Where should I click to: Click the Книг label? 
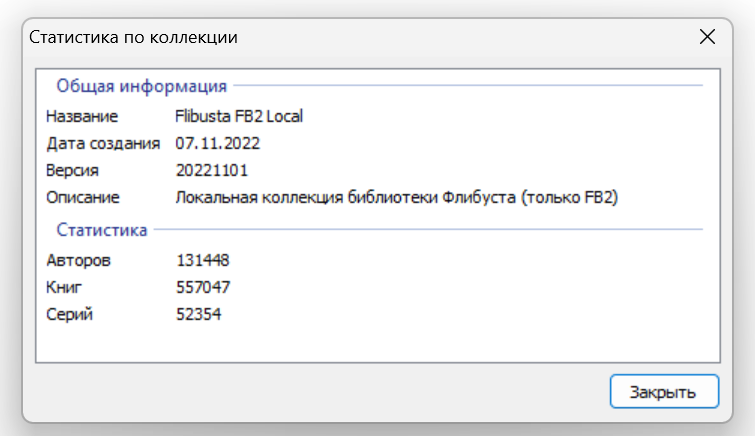tap(66, 287)
